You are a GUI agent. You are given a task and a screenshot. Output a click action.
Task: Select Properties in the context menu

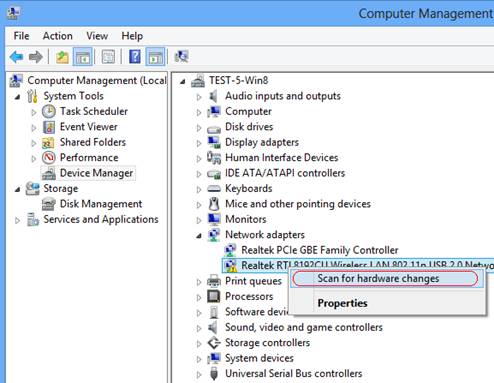pyautogui.click(x=342, y=303)
